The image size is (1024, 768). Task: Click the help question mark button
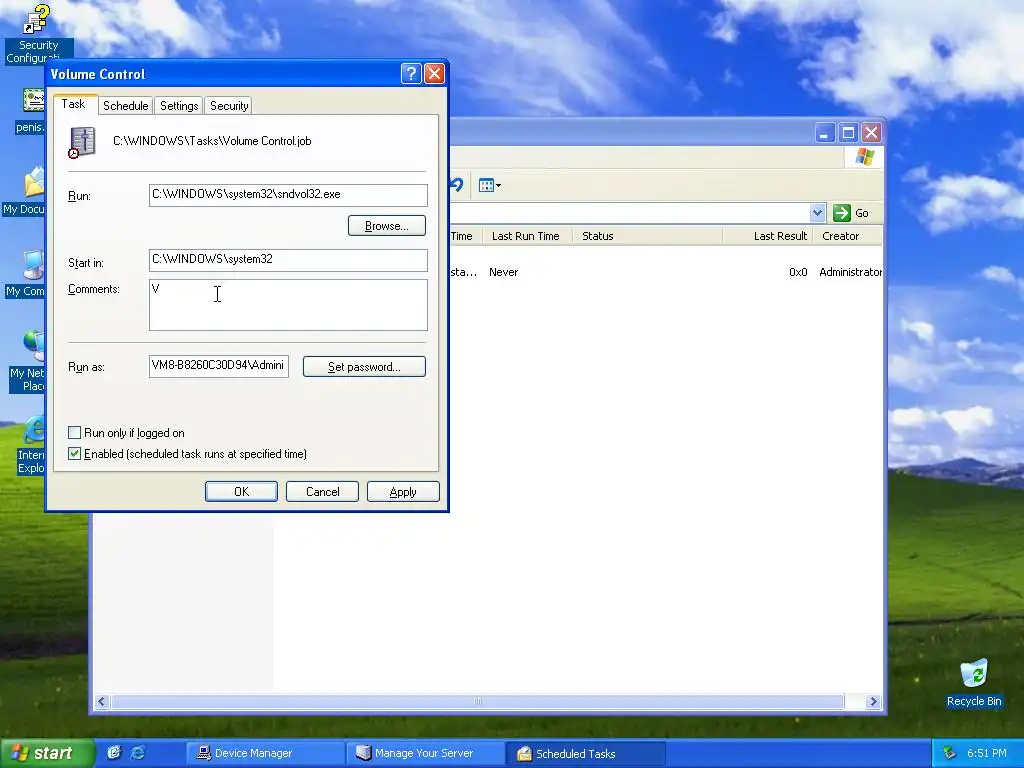[411, 74]
